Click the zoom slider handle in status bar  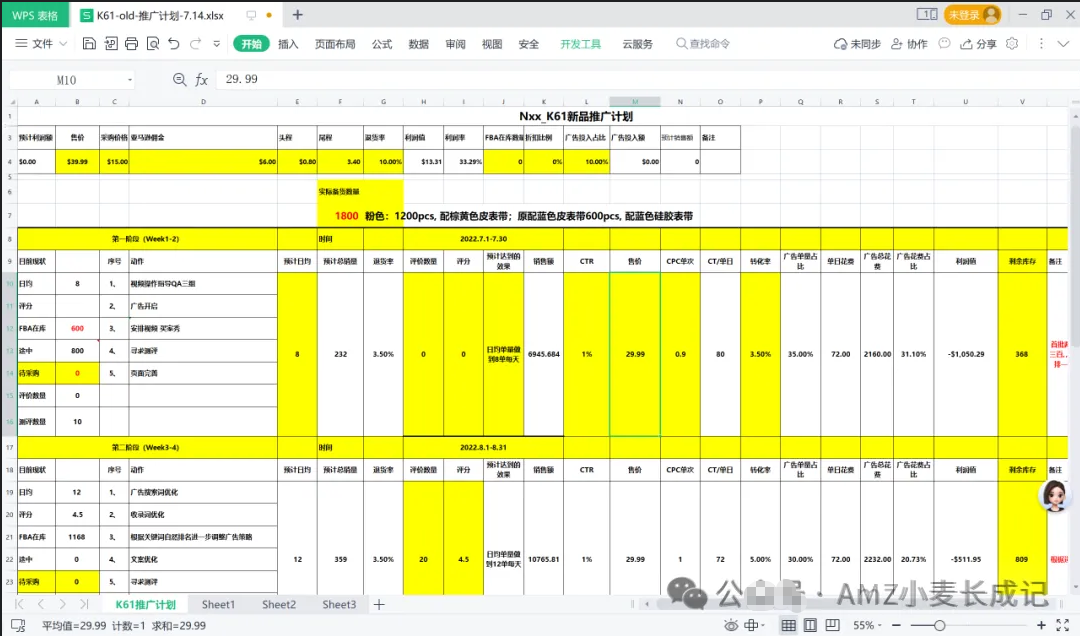tap(938, 625)
